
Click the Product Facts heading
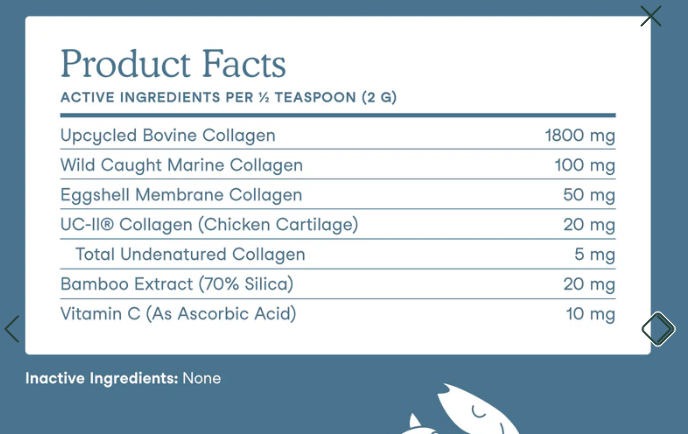point(173,64)
